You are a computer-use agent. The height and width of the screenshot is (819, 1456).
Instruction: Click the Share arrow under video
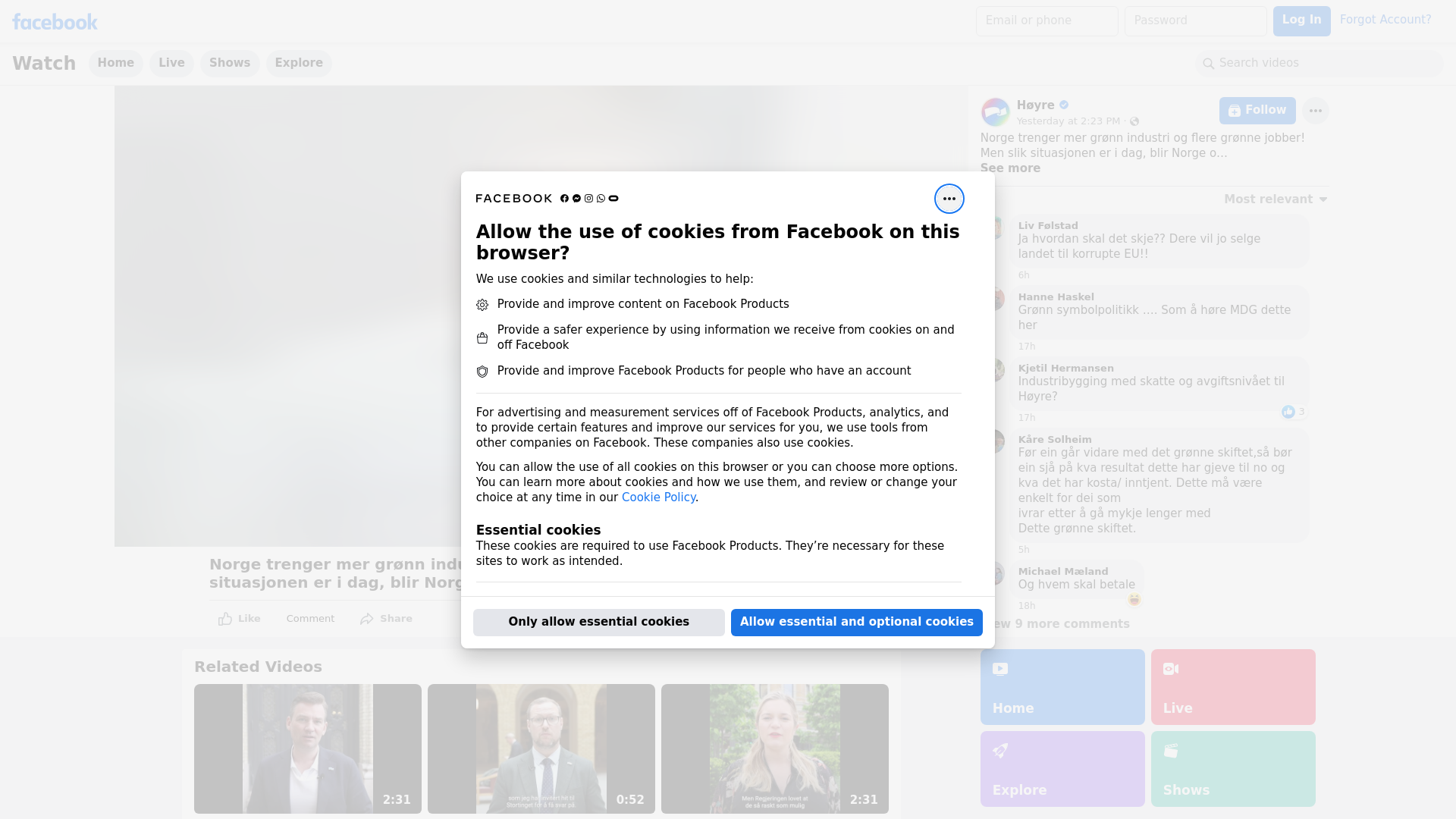click(386, 619)
